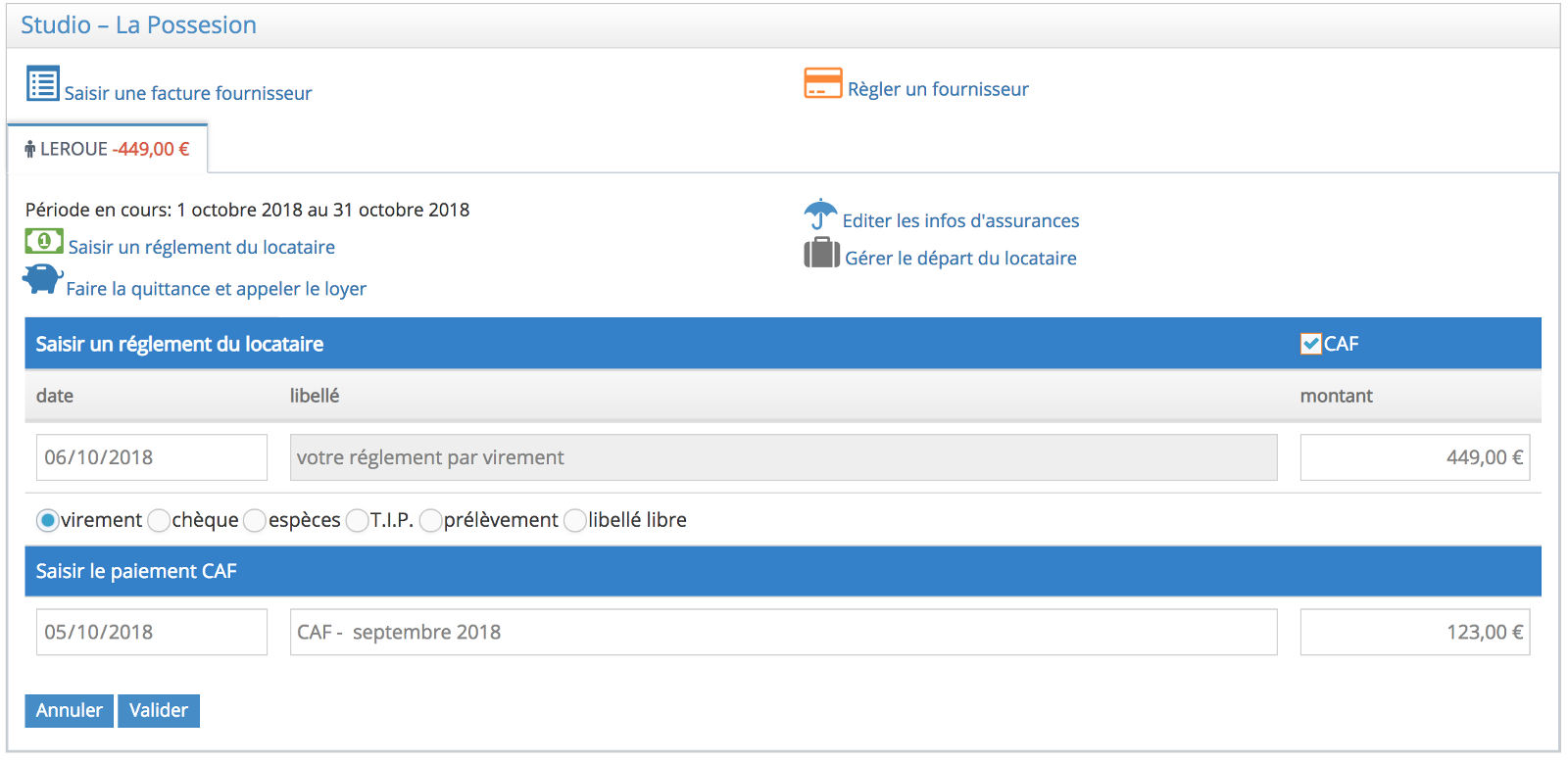1568x761 pixels.
Task: Open 'Saisir un réglement du locataire' link
Action: point(201,247)
